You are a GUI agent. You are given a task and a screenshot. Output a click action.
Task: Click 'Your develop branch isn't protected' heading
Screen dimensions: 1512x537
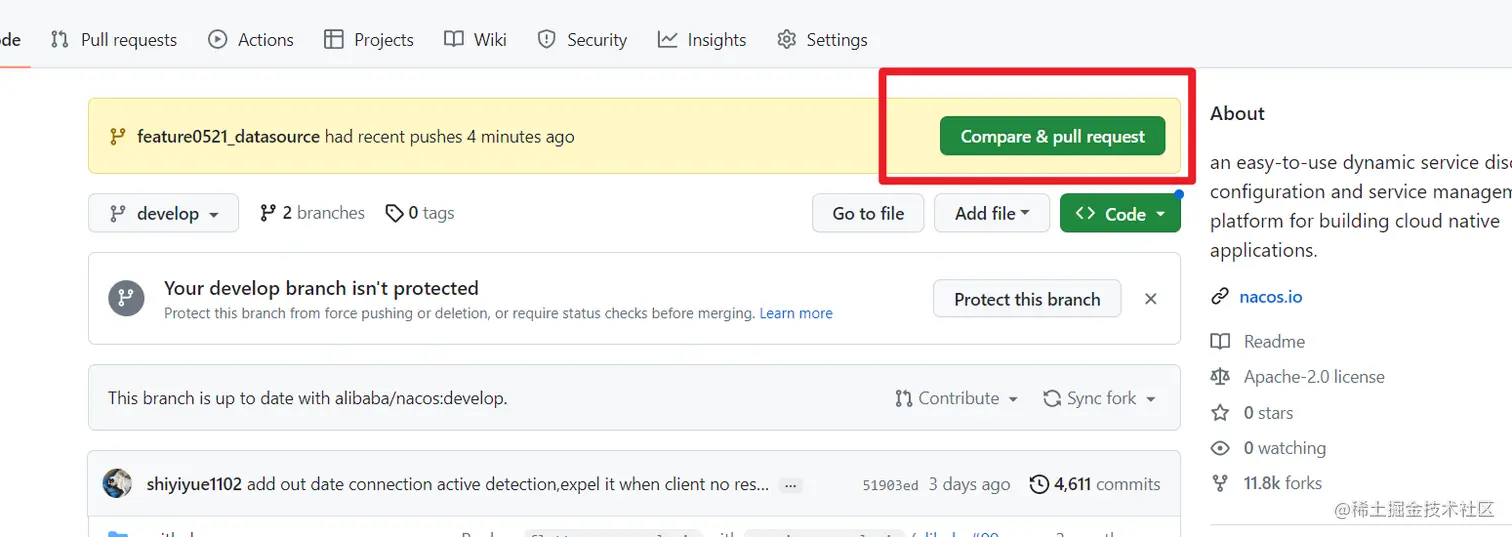(321, 288)
